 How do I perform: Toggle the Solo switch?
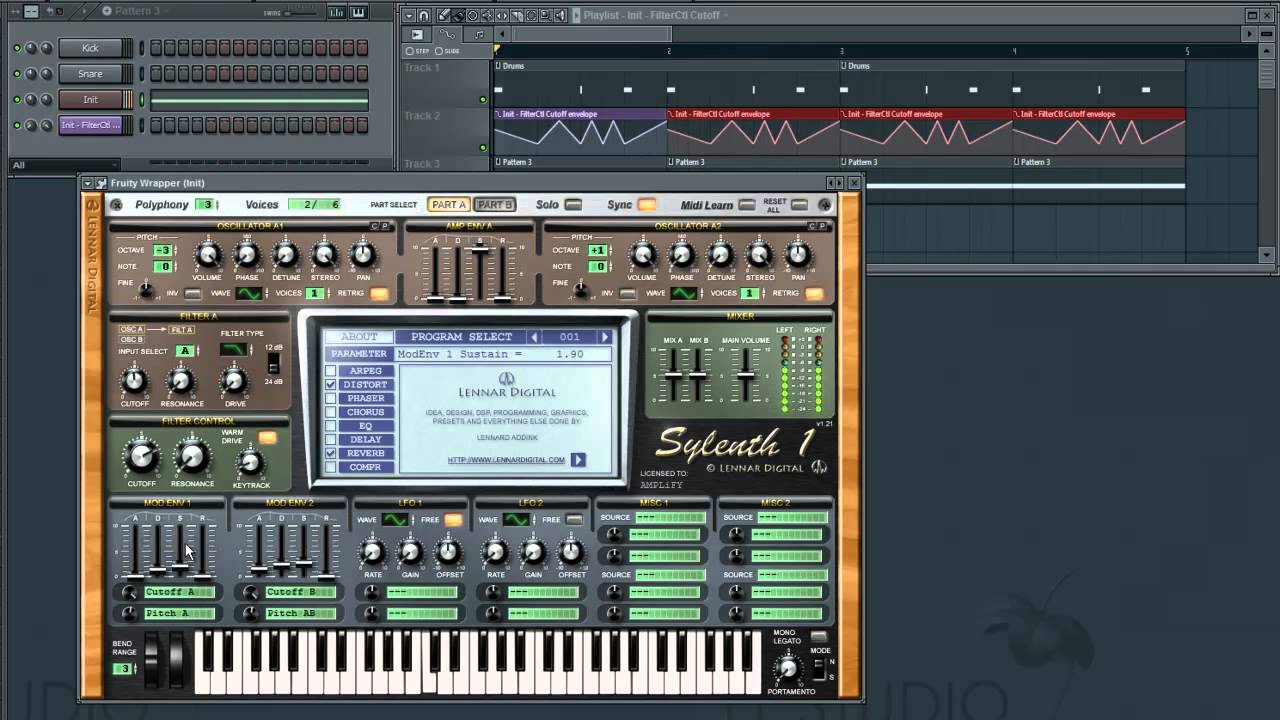(x=573, y=205)
